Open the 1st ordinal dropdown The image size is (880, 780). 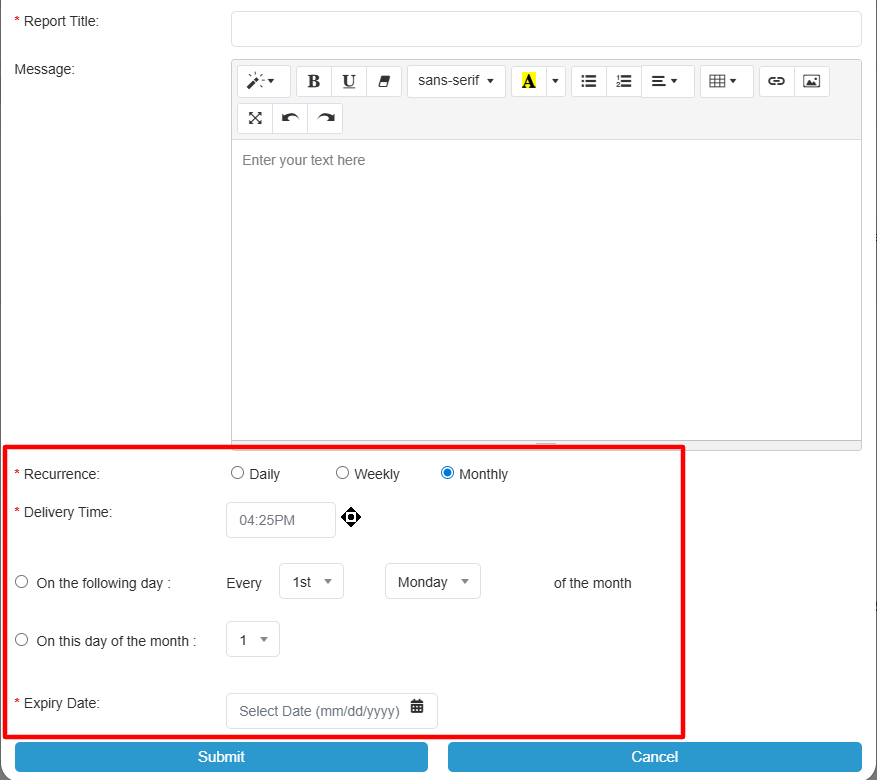point(311,582)
